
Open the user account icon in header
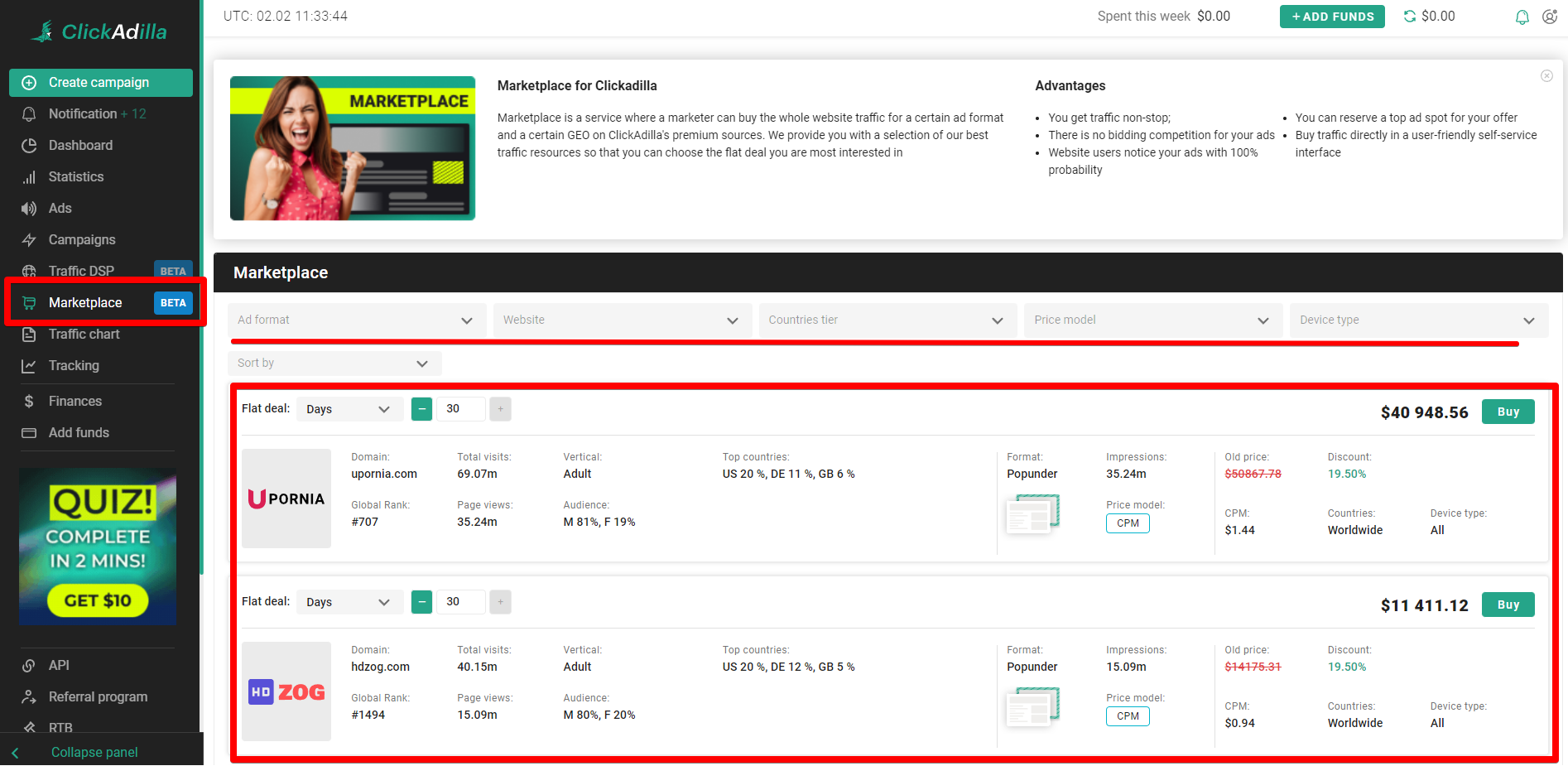[1550, 17]
